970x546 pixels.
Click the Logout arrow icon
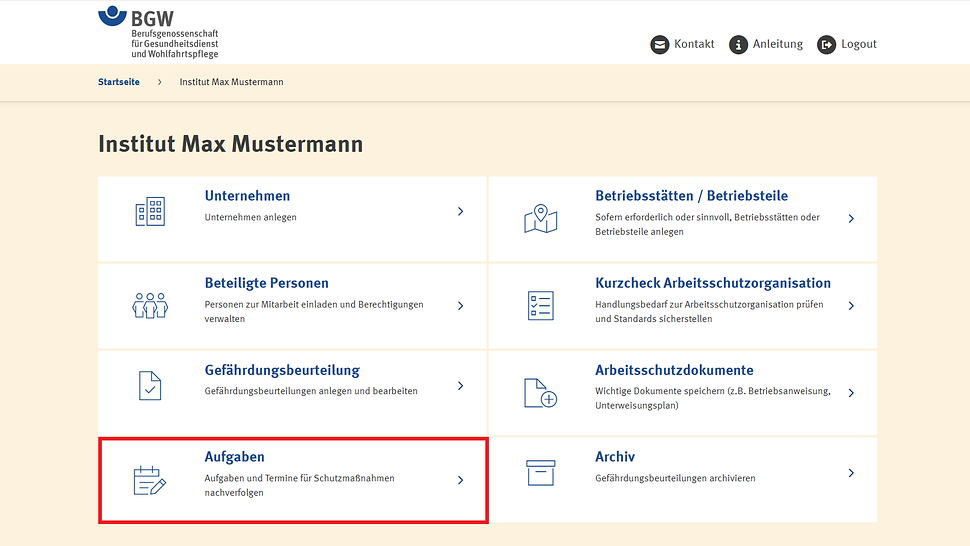826,45
